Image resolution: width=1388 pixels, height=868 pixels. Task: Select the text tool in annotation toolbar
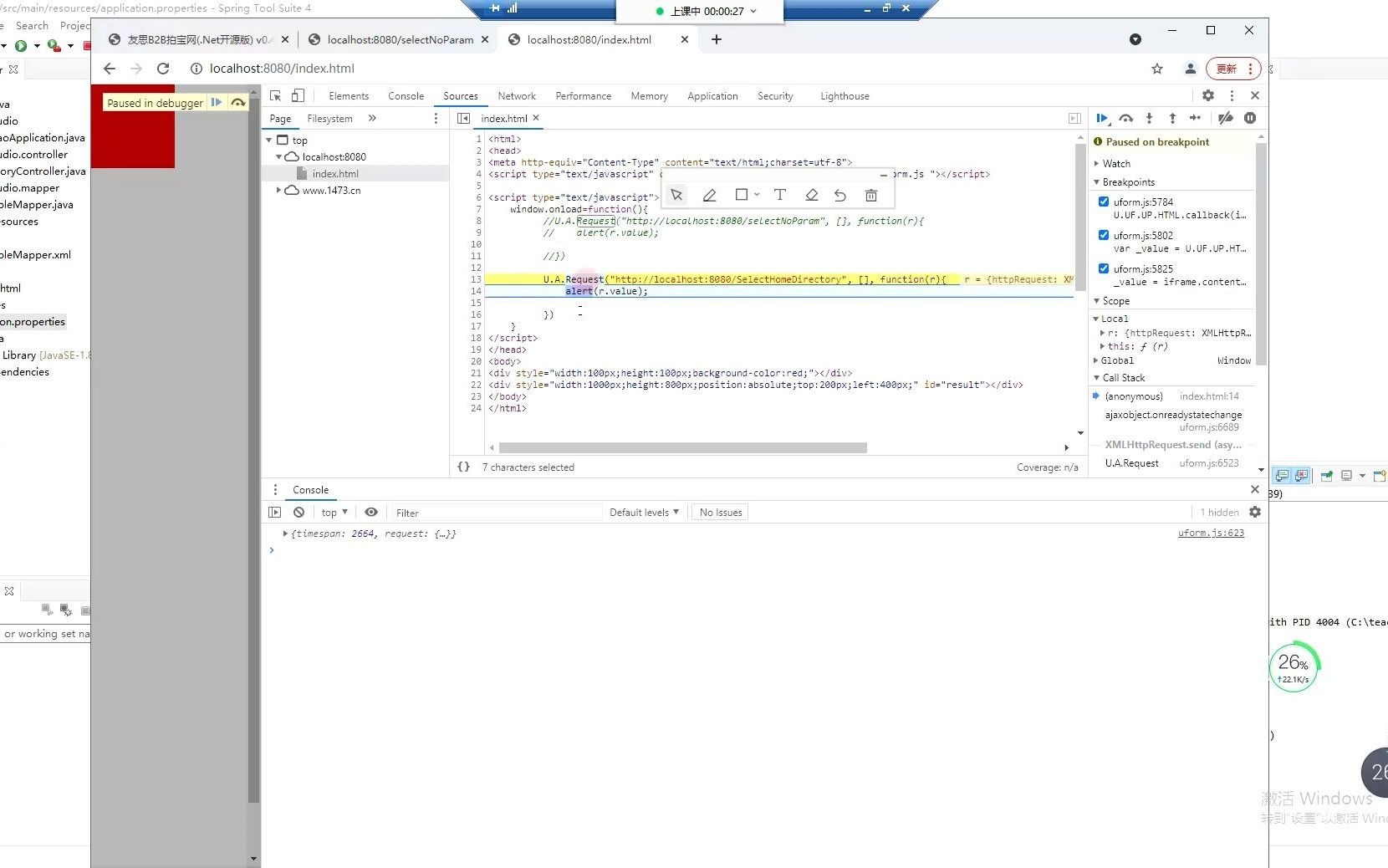[779, 195]
